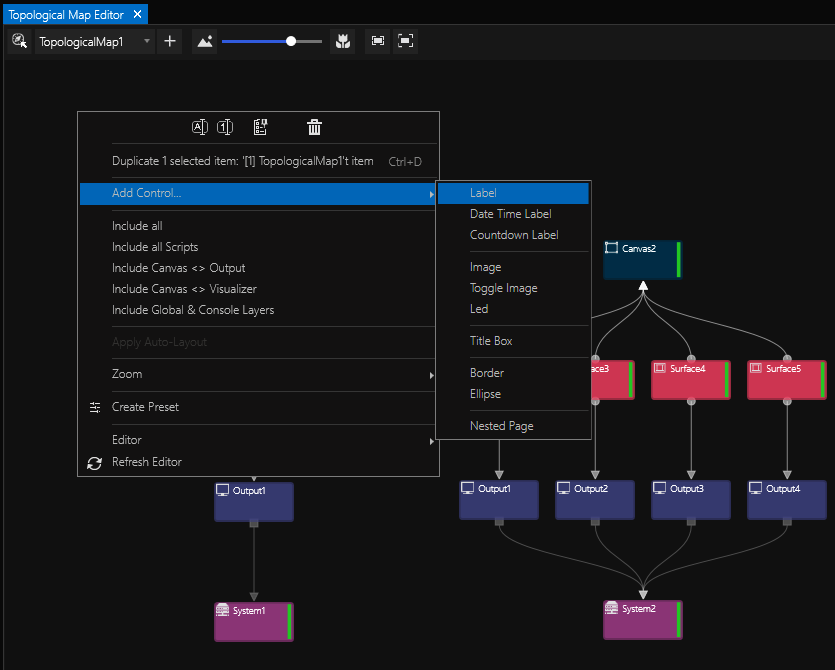The height and width of the screenshot is (670, 835).
Task: Click the smaller fit-to-view frame icon
Action: (378, 41)
